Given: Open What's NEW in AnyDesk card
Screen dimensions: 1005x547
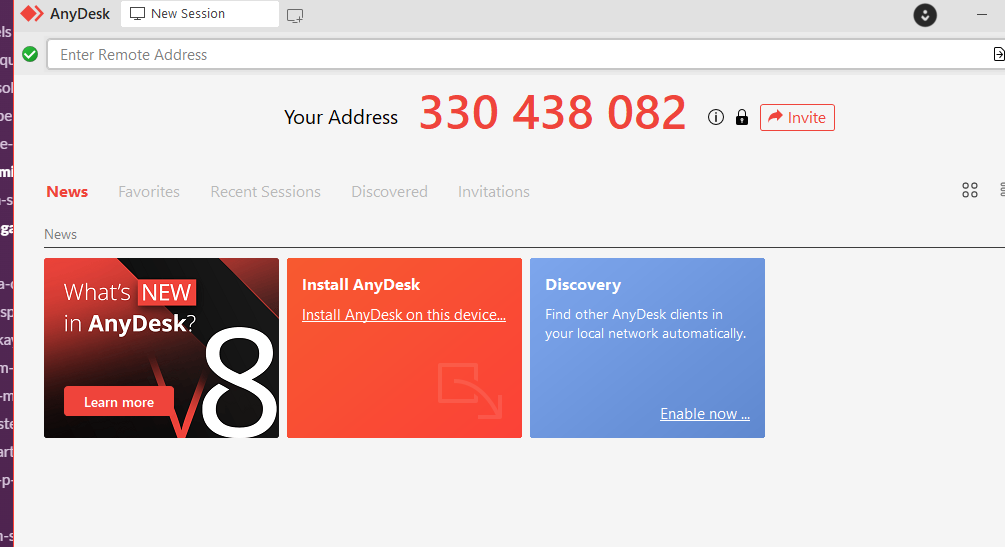Looking at the screenshot, I should pyautogui.click(x=162, y=348).
